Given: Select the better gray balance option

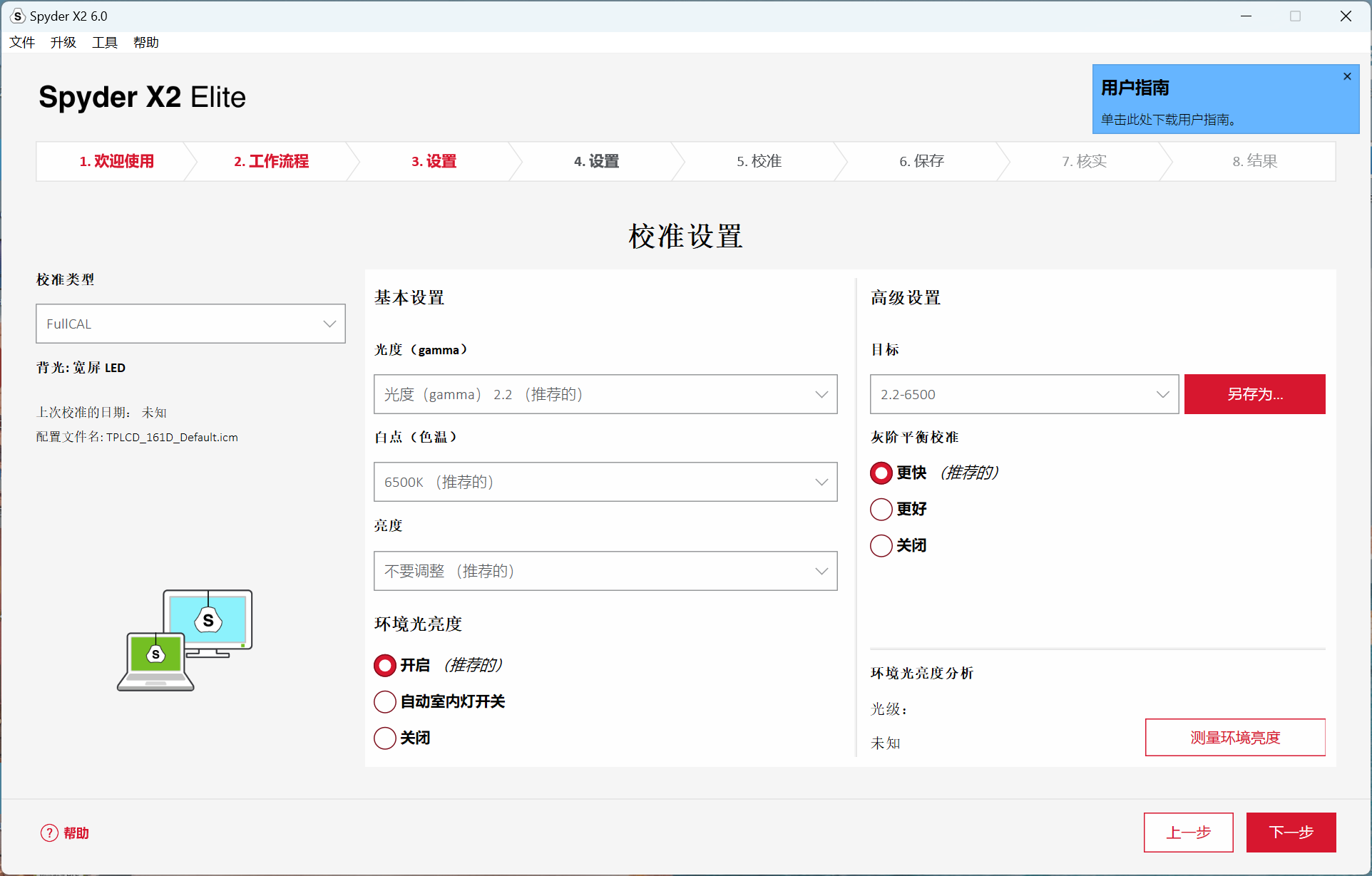Looking at the screenshot, I should point(881,509).
